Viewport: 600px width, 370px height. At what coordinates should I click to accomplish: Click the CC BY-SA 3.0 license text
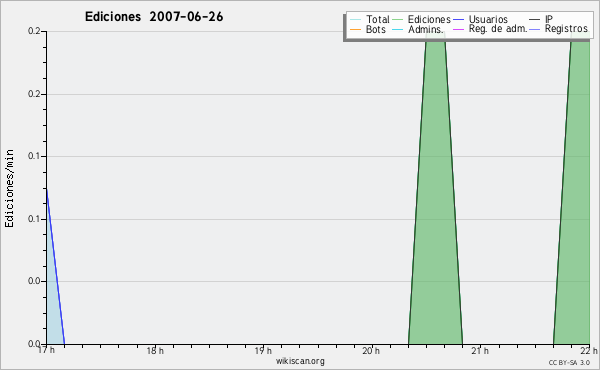(x=569, y=362)
